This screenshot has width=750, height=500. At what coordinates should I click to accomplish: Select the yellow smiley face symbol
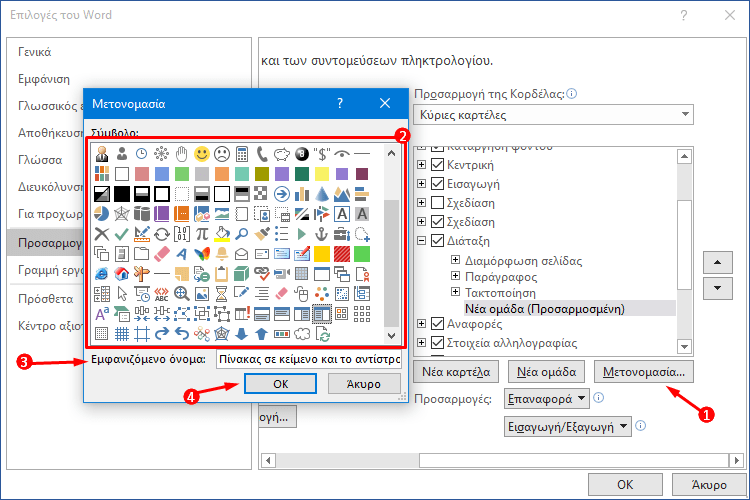pyautogui.click(x=202, y=154)
